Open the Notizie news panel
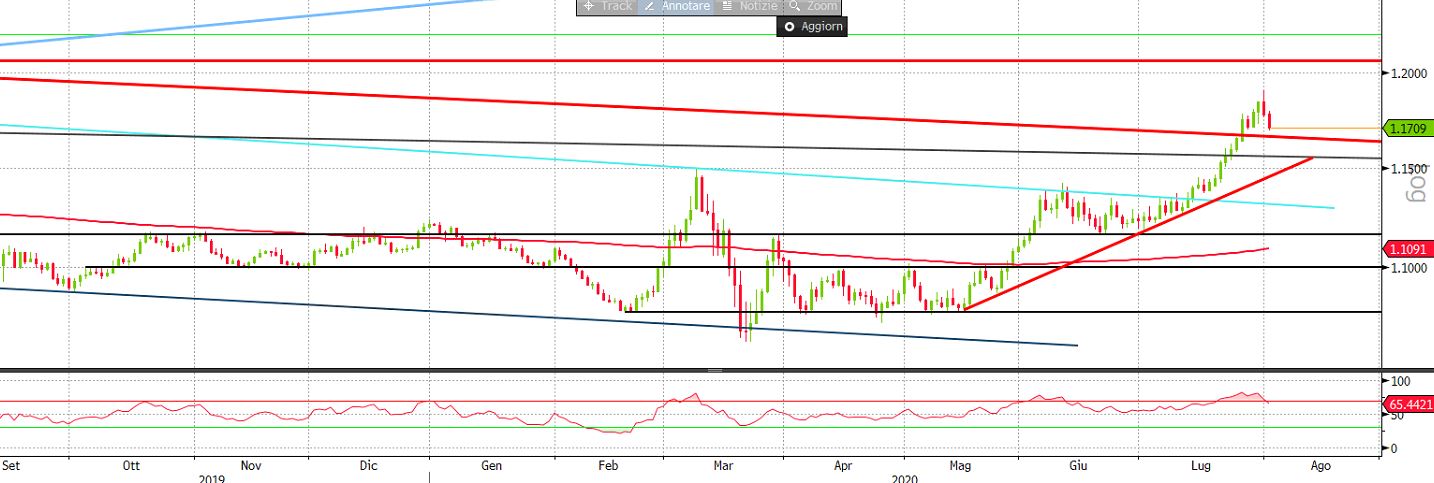 click(750, 6)
